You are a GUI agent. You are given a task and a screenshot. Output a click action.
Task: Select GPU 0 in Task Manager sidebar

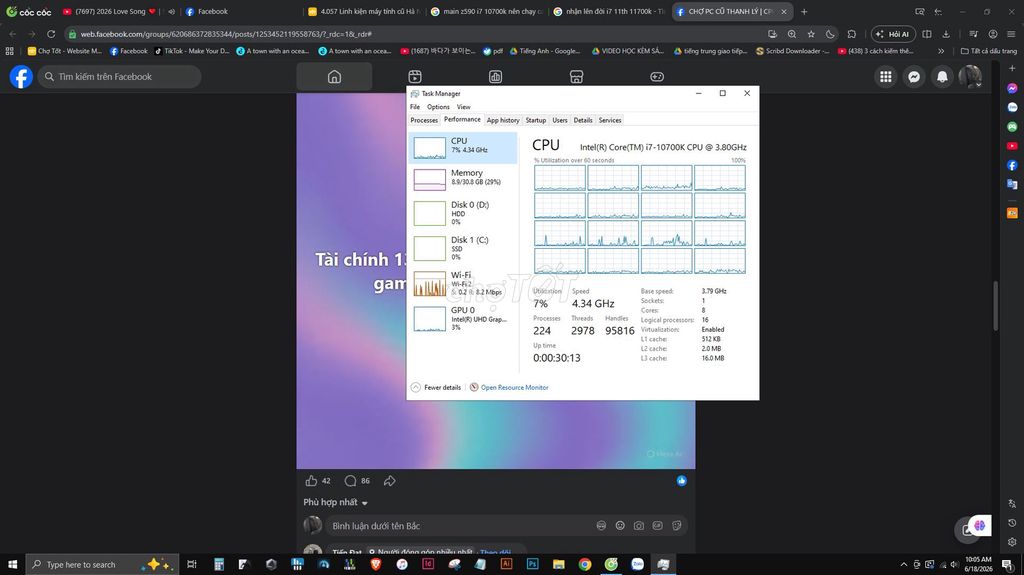click(463, 319)
